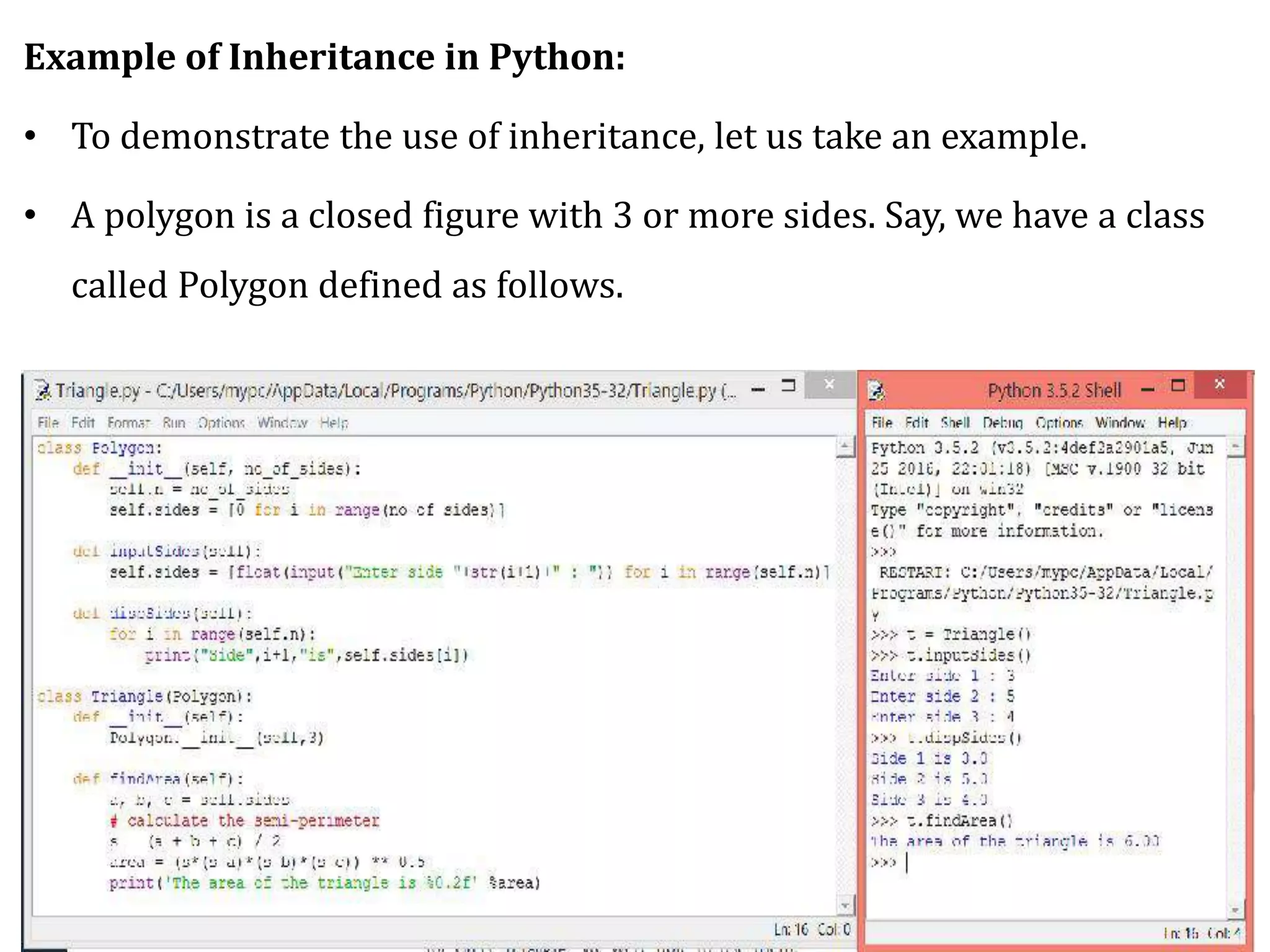Open Window menu in Triangle.py editor
The width and height of the screenshot is (1270, 952).
pyautogui.click(x=283, y=423)
